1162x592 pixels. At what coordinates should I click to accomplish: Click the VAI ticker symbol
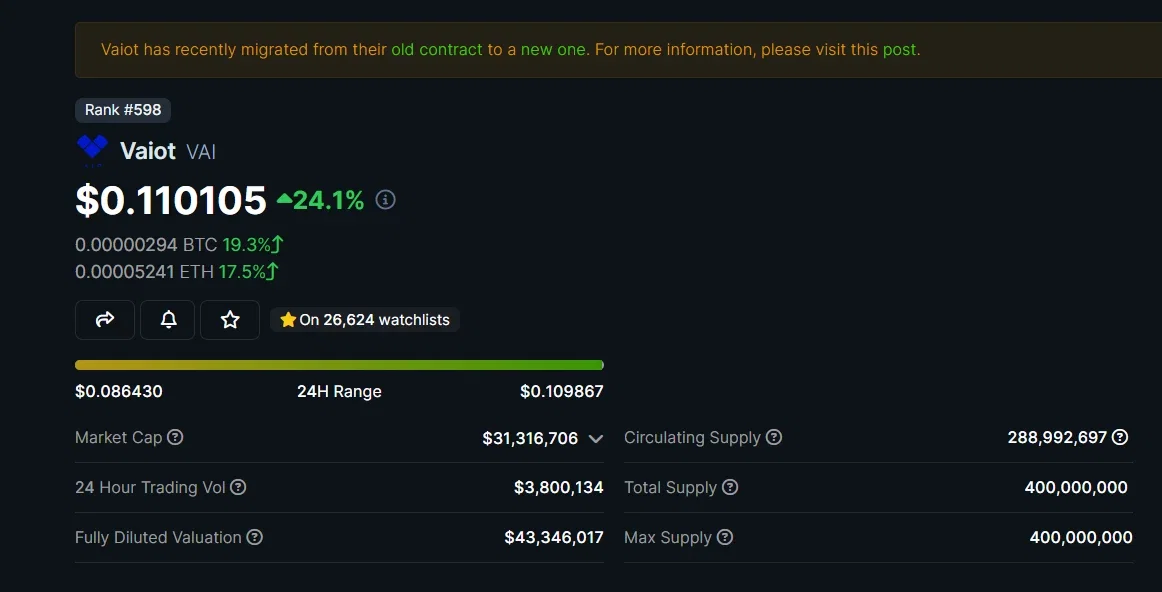point(201,152)
